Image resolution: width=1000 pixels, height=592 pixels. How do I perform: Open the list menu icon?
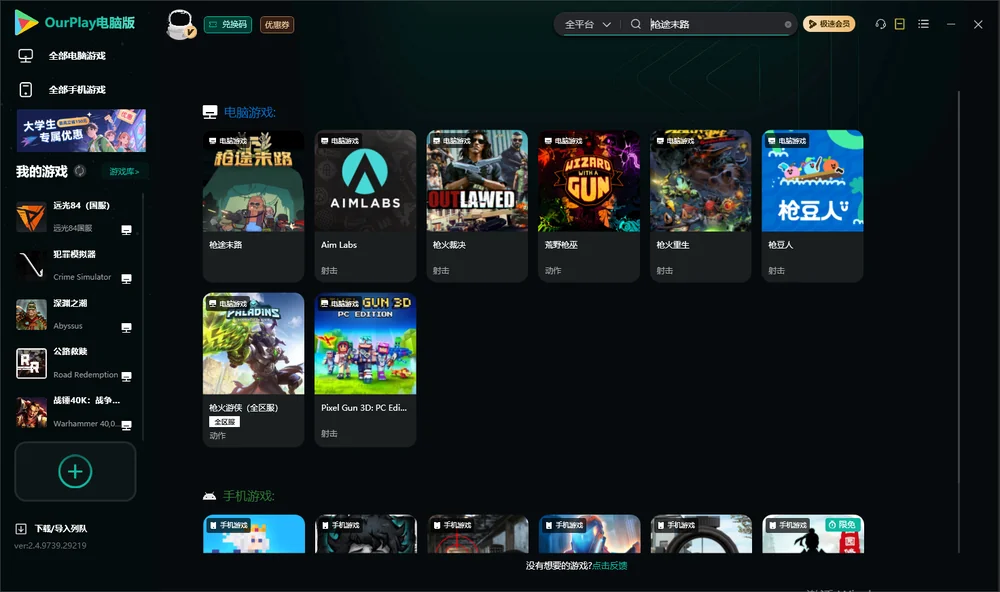[x=923, y=24]
